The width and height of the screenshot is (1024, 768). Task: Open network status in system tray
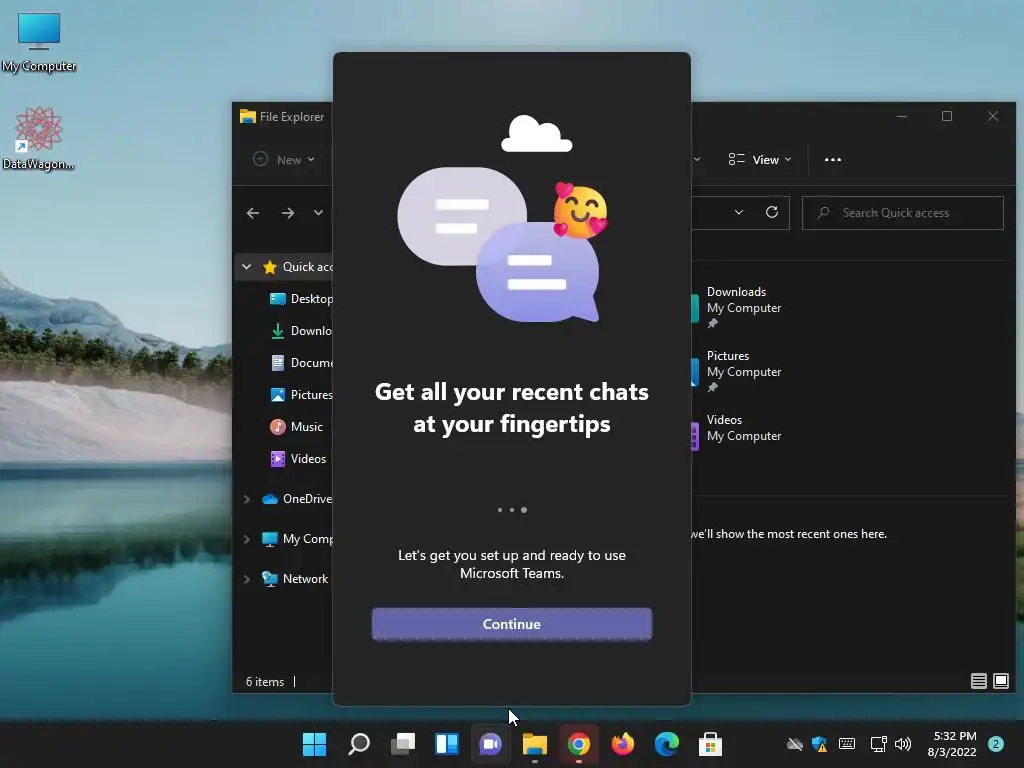click(878, 744)
